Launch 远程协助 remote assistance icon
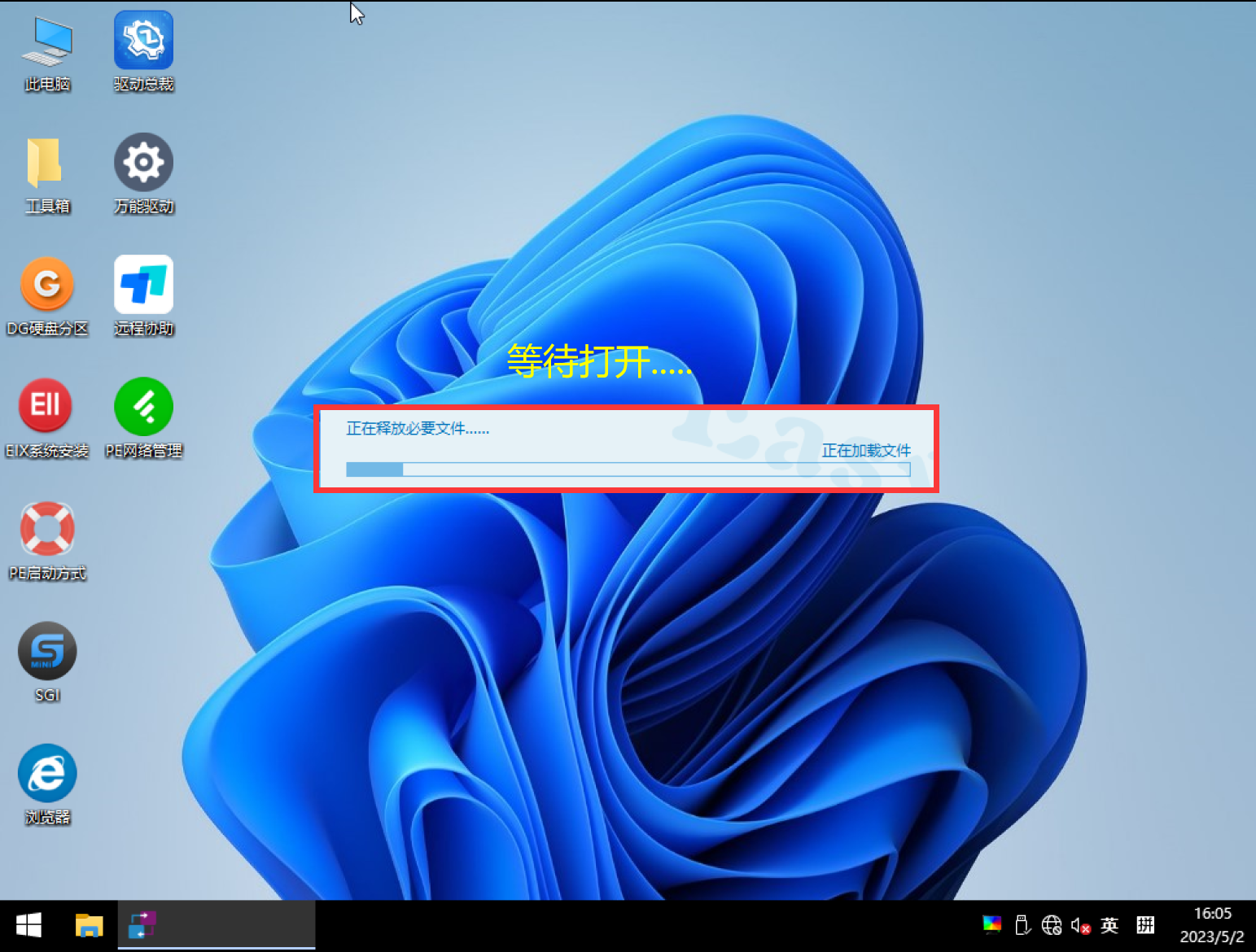Image resolution: width=1256 pixels, height=952 pixels. coord(143,297)
